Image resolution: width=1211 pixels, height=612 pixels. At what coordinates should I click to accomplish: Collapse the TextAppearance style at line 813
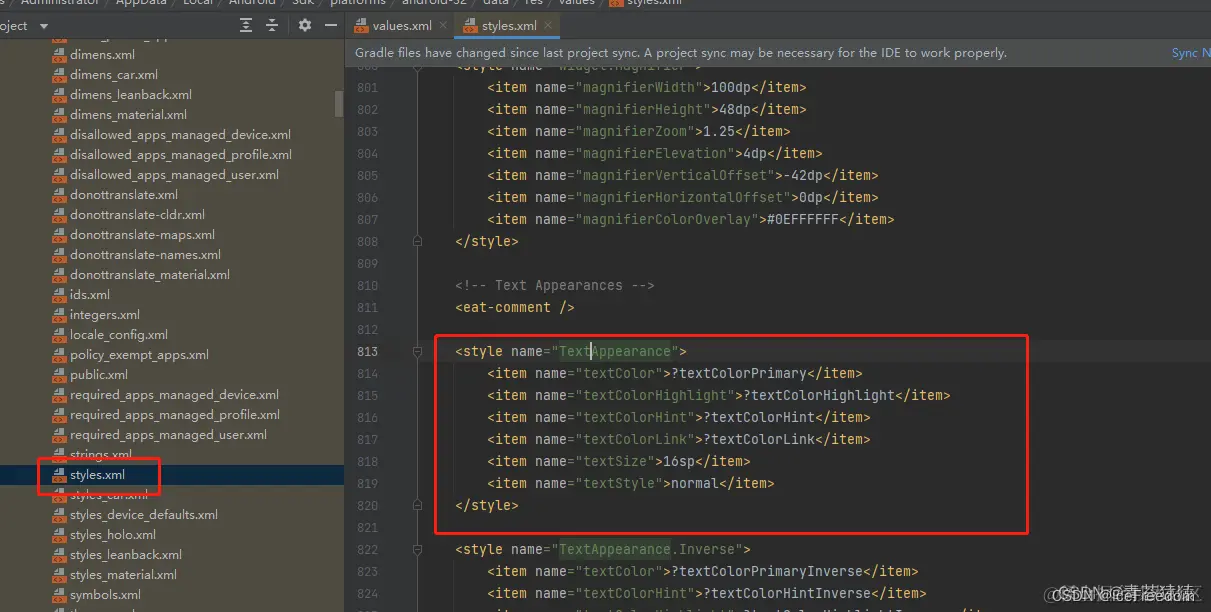click(417, 351)
